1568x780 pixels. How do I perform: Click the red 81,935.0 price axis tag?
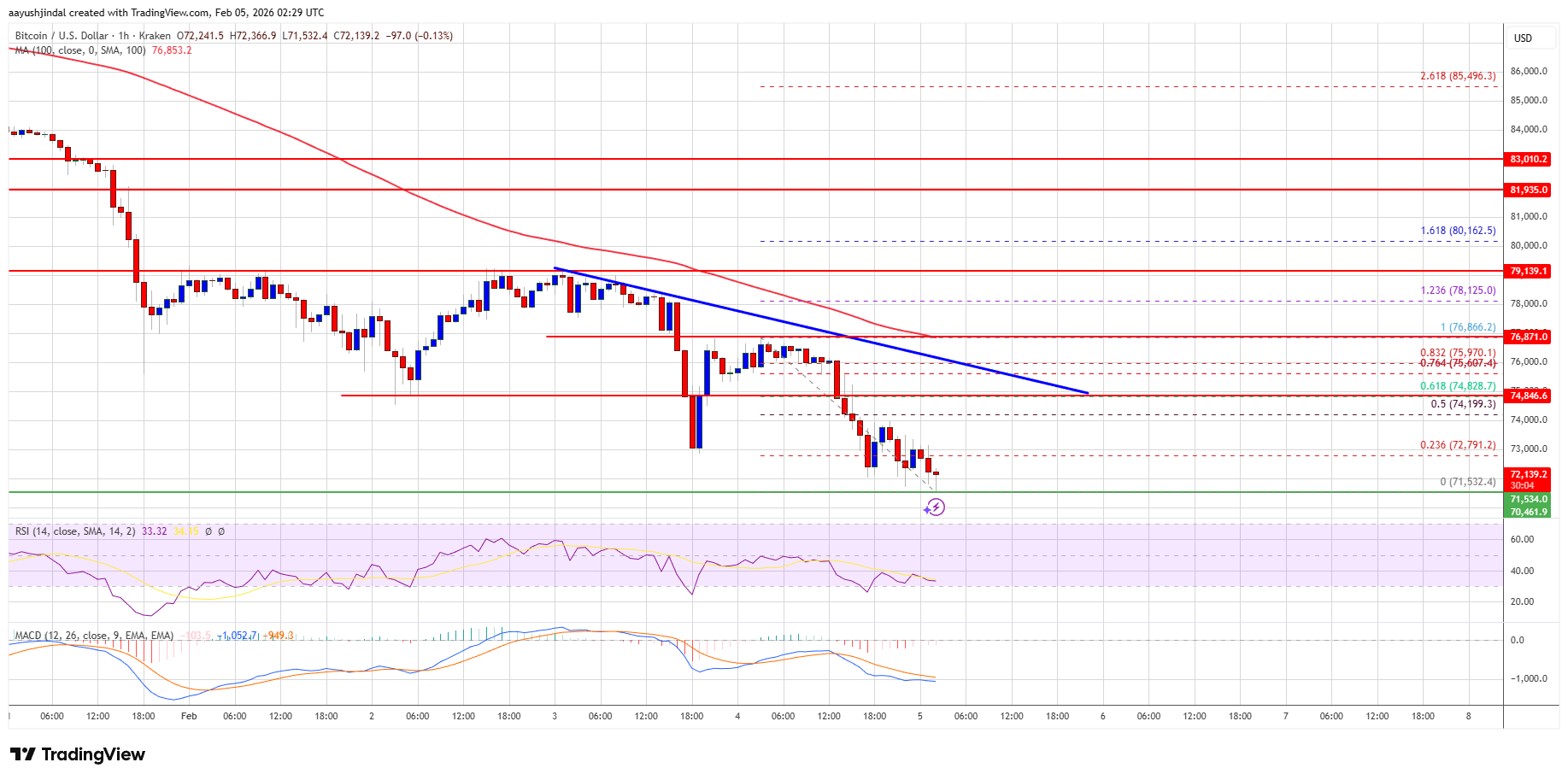tap(1529, 190)
